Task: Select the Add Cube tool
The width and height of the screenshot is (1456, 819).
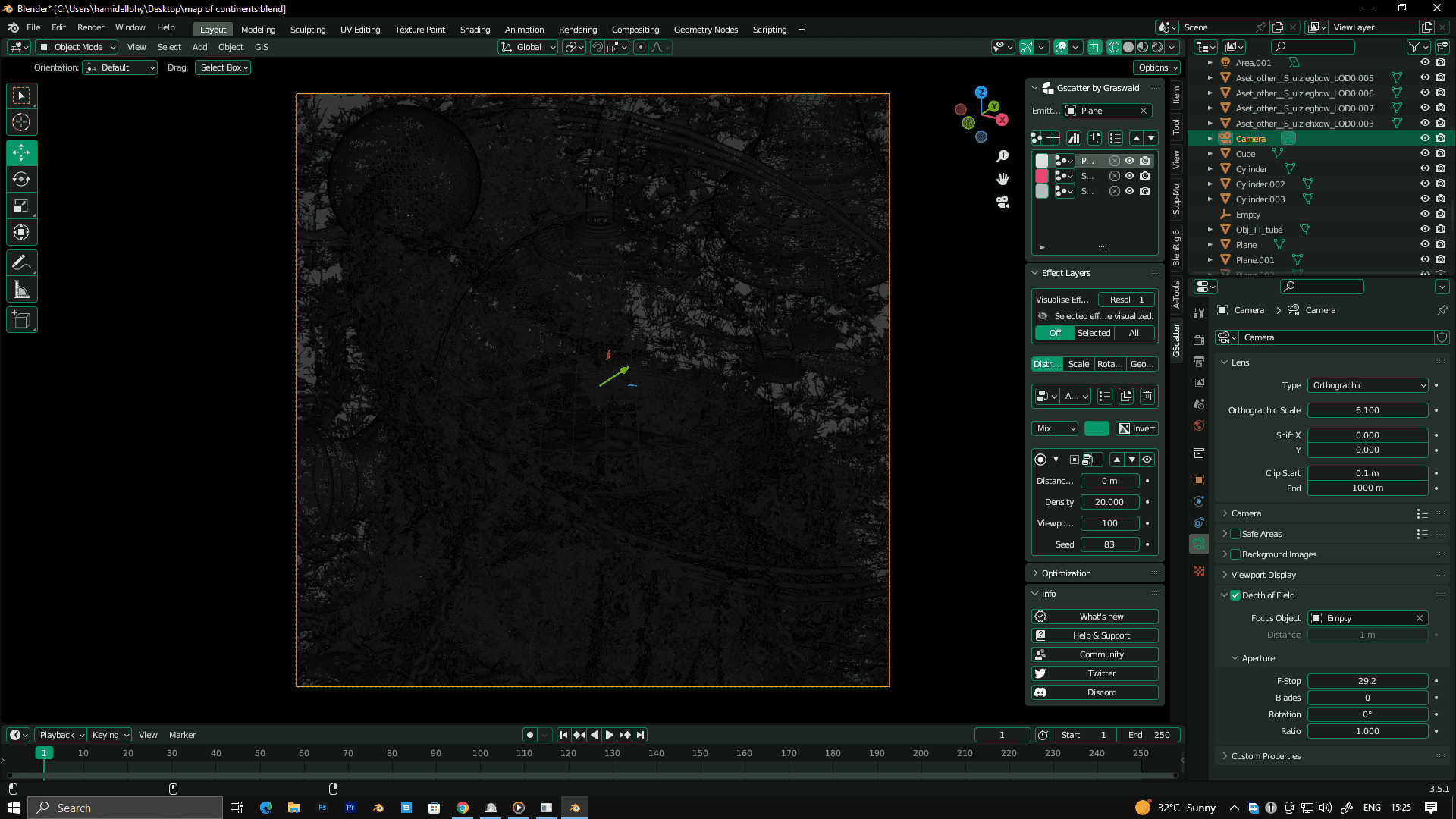Action: [x=21, y=319]
